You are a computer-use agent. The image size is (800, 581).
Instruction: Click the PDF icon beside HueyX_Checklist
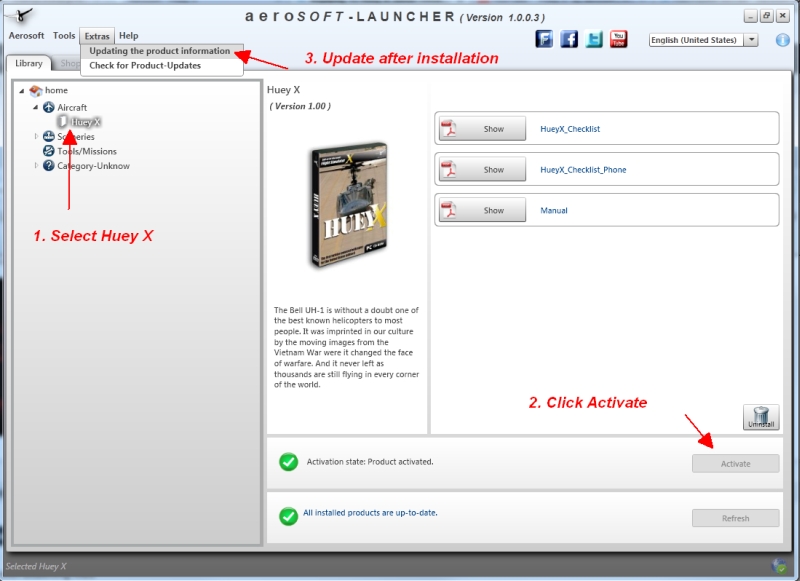tap(450, 129)
